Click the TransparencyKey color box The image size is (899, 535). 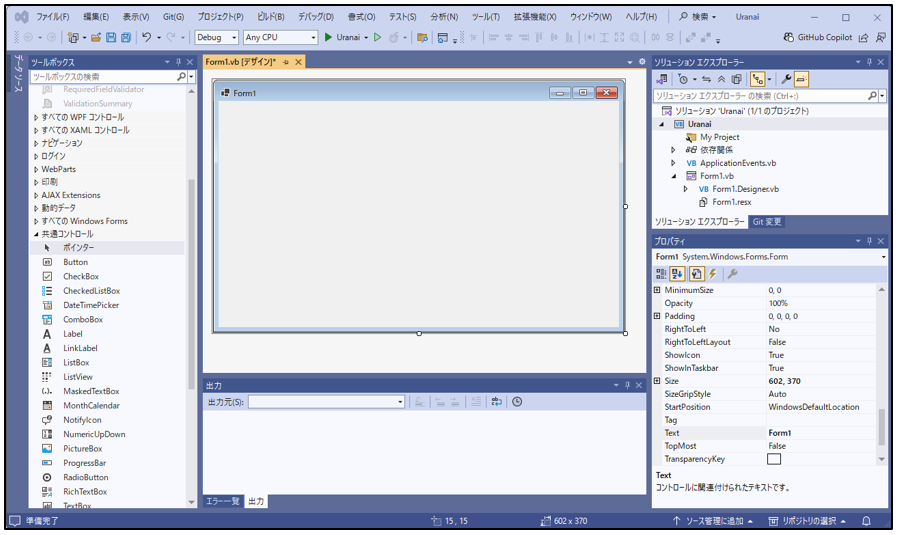[773, 459]
